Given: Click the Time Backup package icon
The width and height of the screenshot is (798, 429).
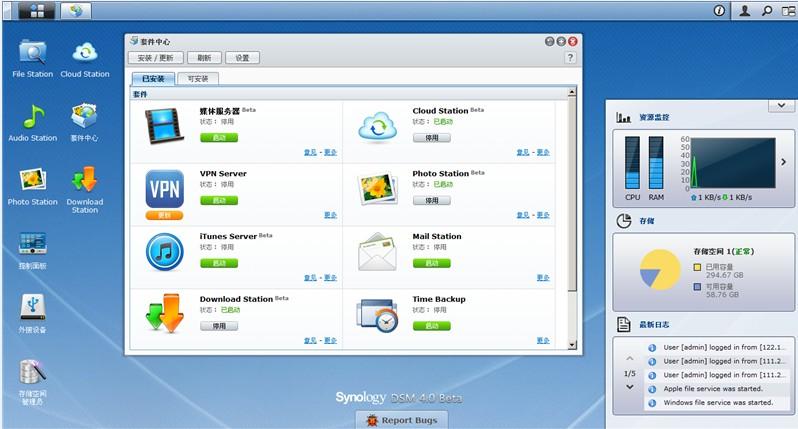Looking at the screenshot, I should click(x=377, y=315).
